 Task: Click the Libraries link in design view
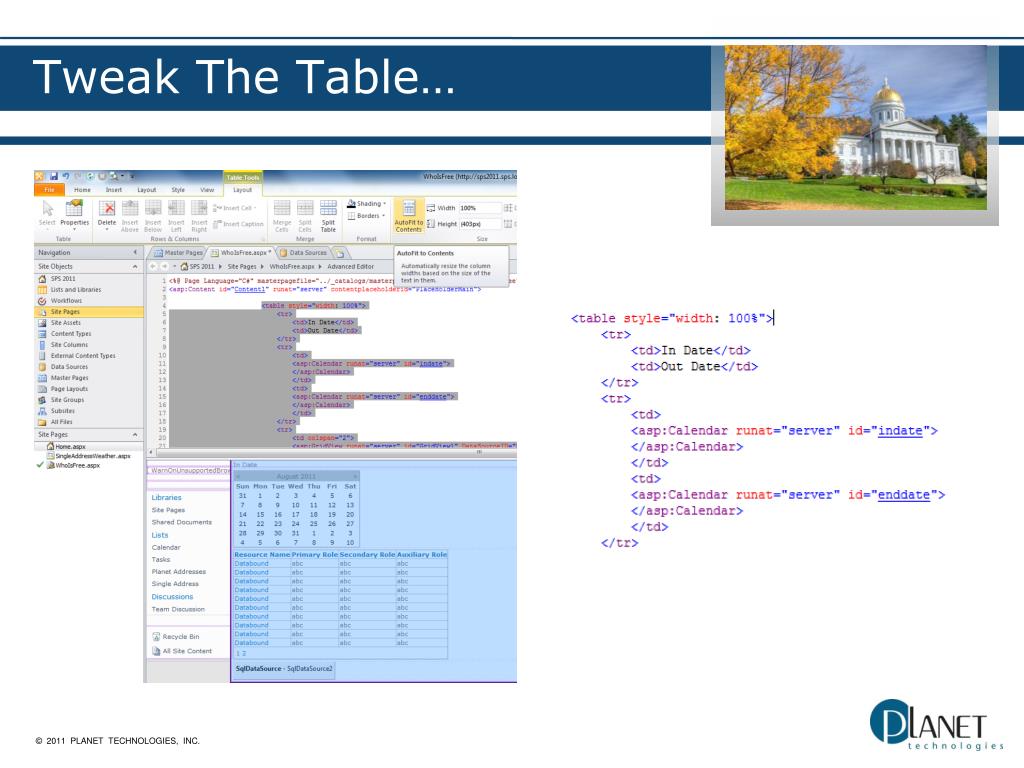[x=167, y=498]
